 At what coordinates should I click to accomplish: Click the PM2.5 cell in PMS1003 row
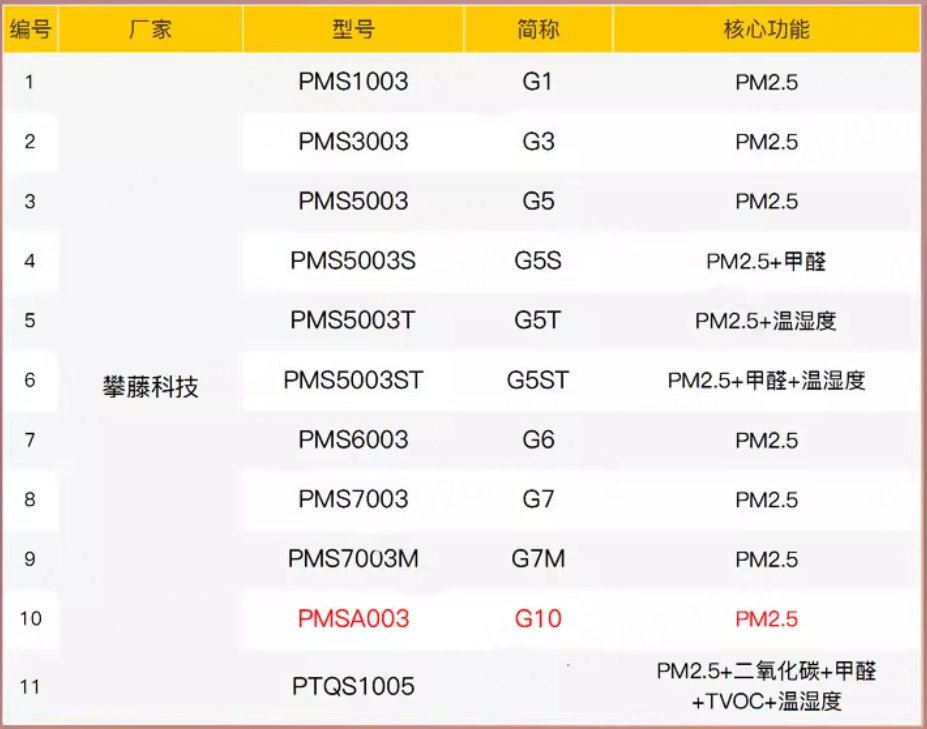[x=766, y=82]
